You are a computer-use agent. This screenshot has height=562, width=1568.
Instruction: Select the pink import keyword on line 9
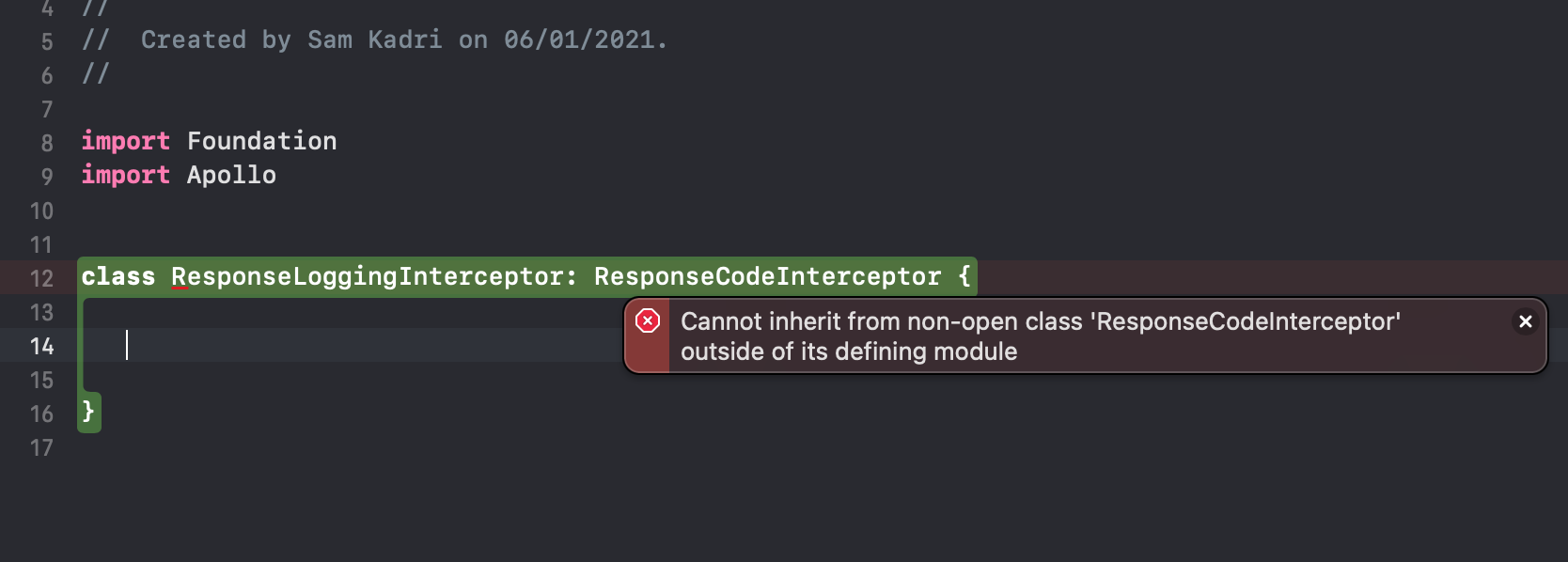click(x=125, y=175)
